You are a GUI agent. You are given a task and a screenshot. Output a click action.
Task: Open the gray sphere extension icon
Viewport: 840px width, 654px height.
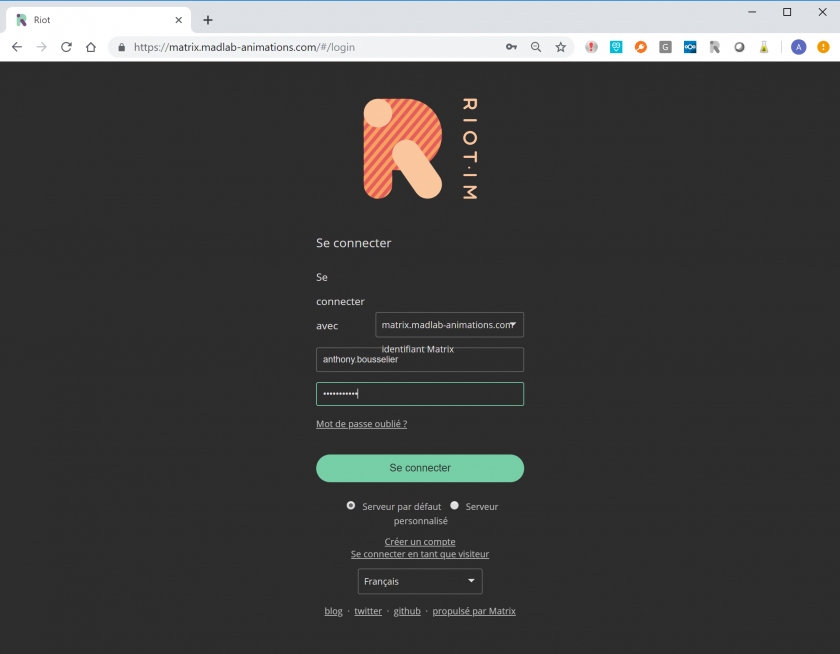pos(739,47)
